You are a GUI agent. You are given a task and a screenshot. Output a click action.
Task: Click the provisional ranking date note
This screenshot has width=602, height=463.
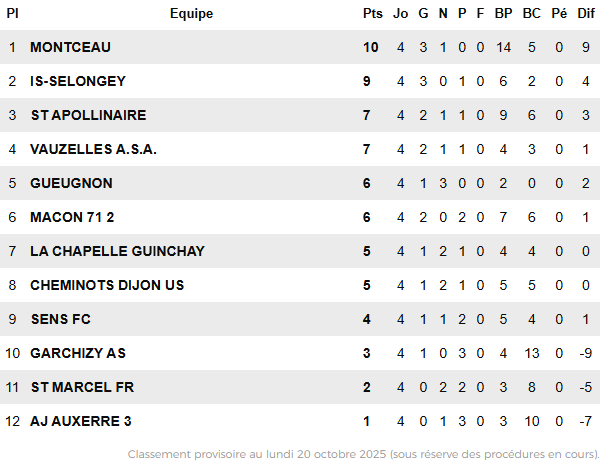[x=363, y=454]
